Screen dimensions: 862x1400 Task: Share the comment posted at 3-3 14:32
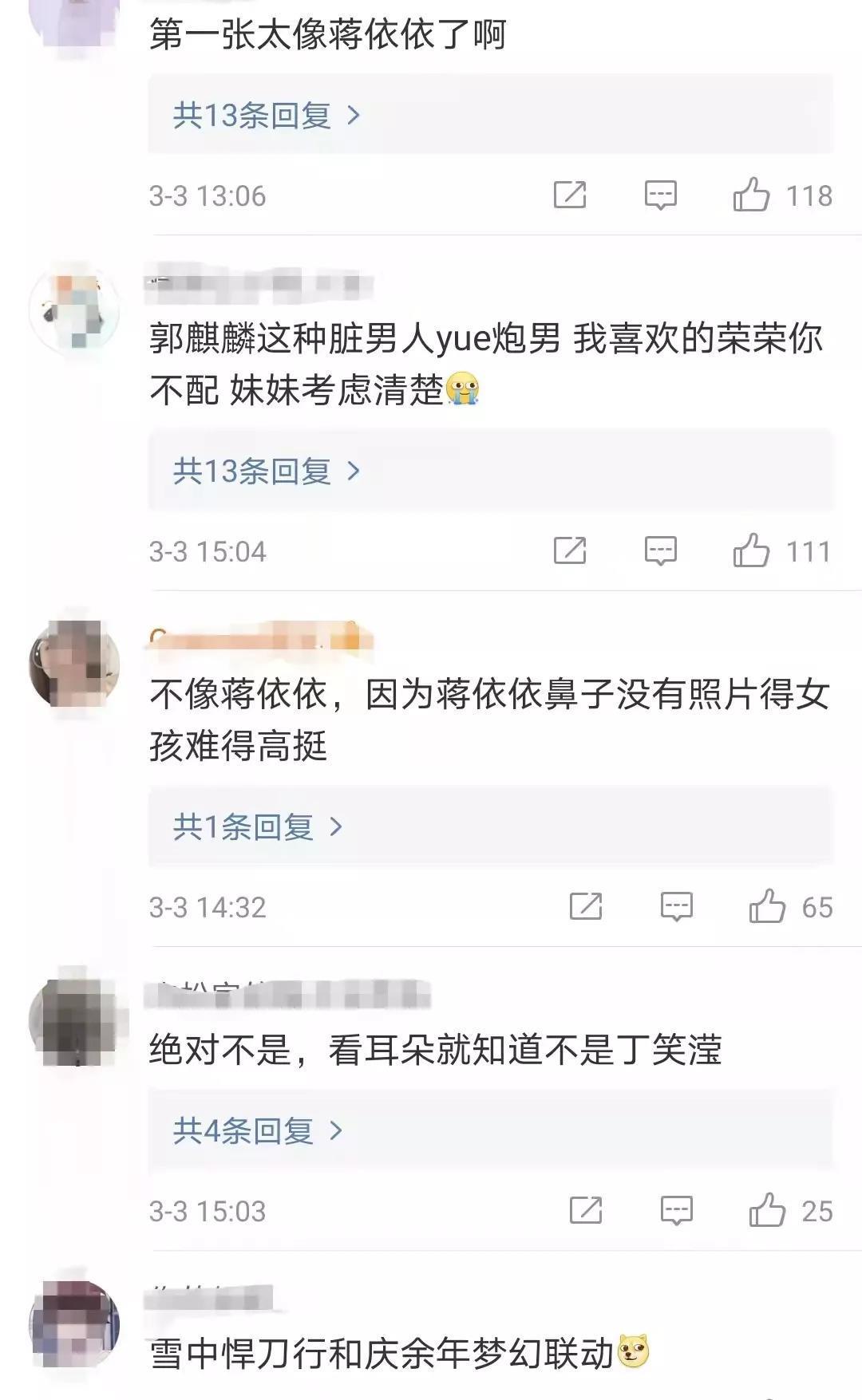click(x=586, y=906)
